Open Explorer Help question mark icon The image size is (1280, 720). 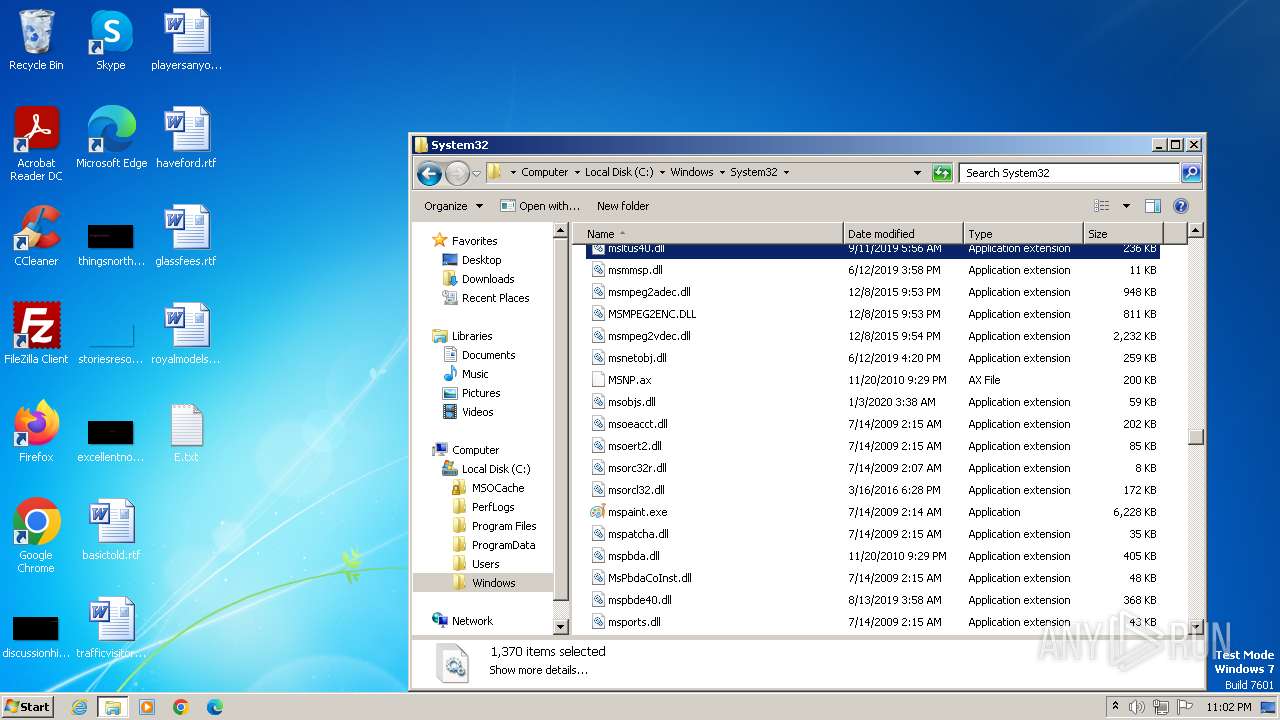tap(1180, 206)
